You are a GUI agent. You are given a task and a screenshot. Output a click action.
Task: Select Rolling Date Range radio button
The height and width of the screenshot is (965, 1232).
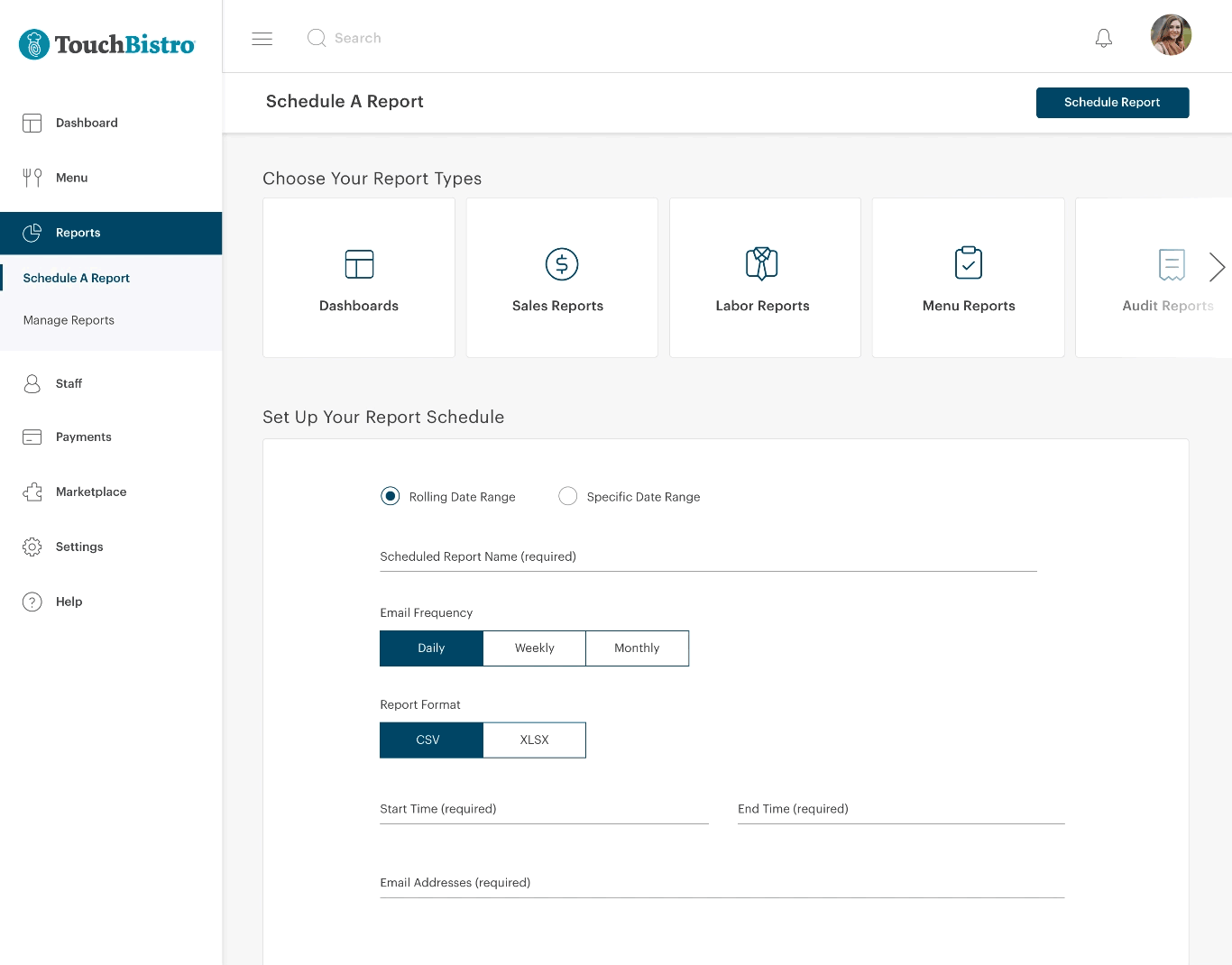pos(390,496)
